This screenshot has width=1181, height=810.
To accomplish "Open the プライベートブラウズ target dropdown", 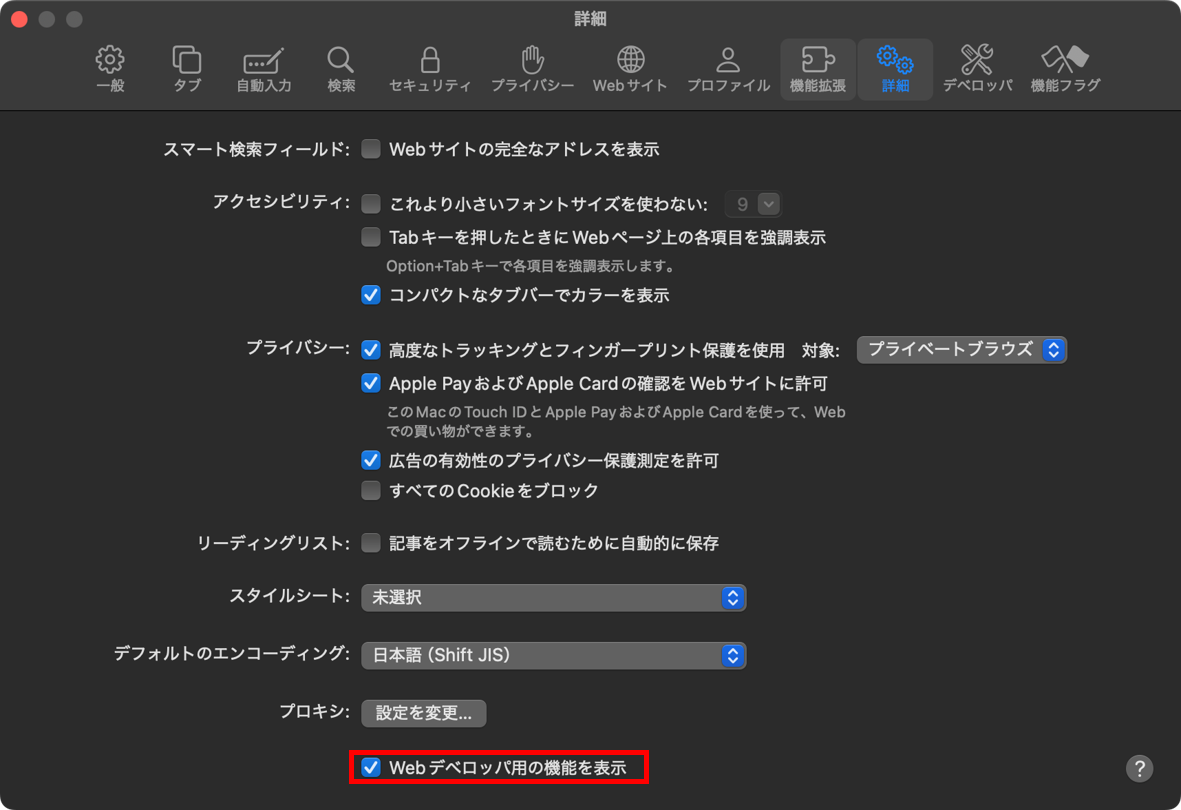I will point(962,350).
